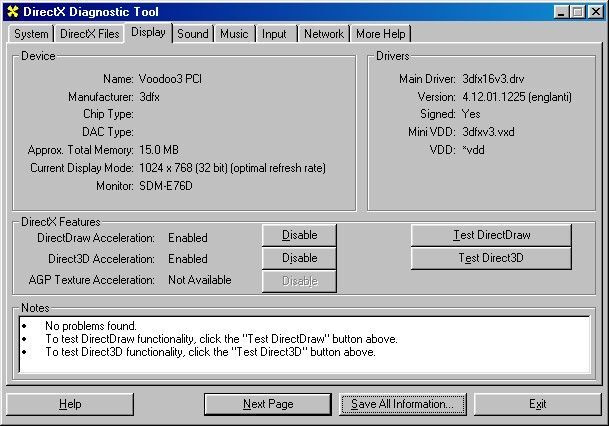This screenshot has width=609, height=426.
Task: Click Save All Information button
Action: [403, 404]
